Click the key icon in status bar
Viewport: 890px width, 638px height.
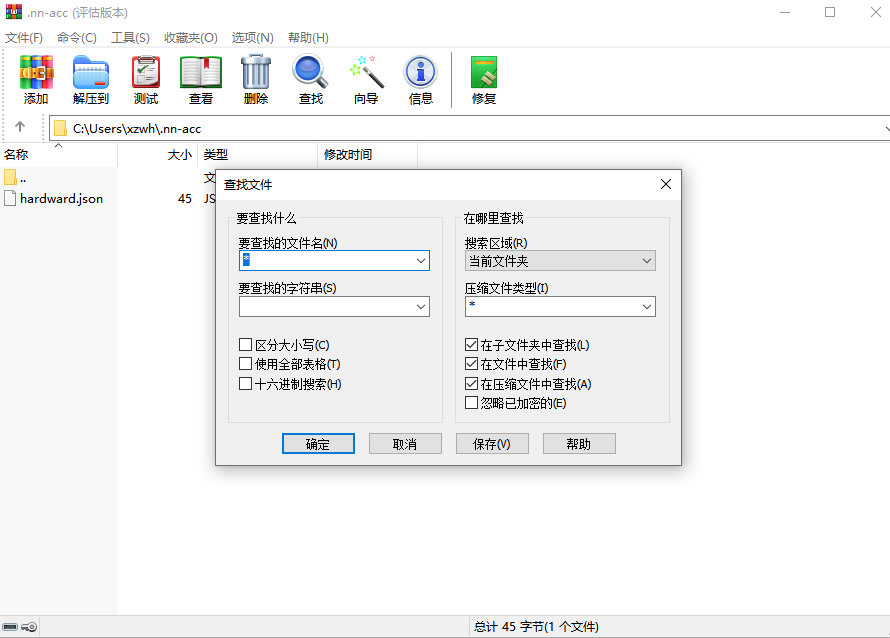tap(29, 627)
